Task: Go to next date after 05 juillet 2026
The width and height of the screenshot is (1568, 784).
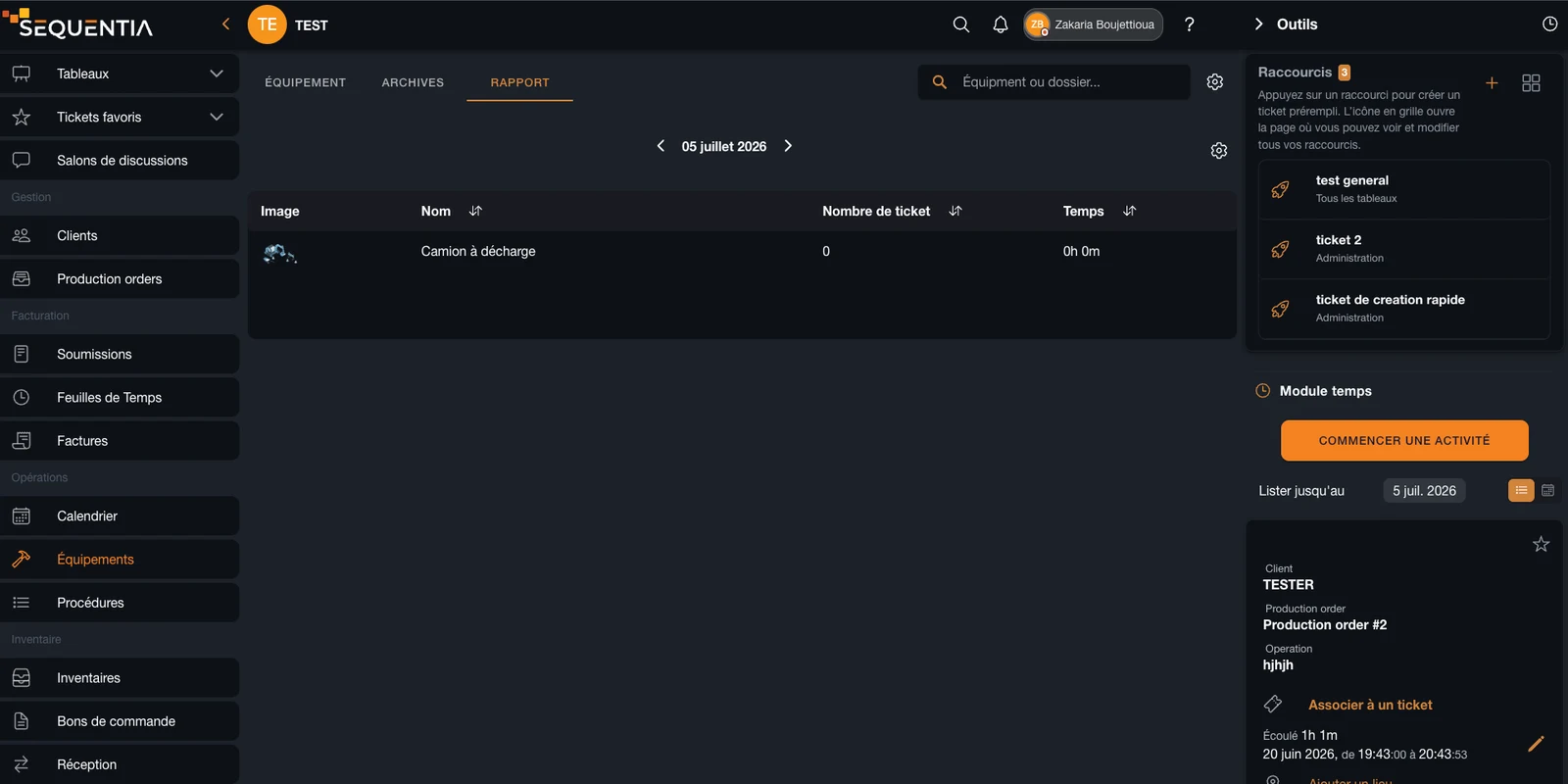Action: pos(788,146)
